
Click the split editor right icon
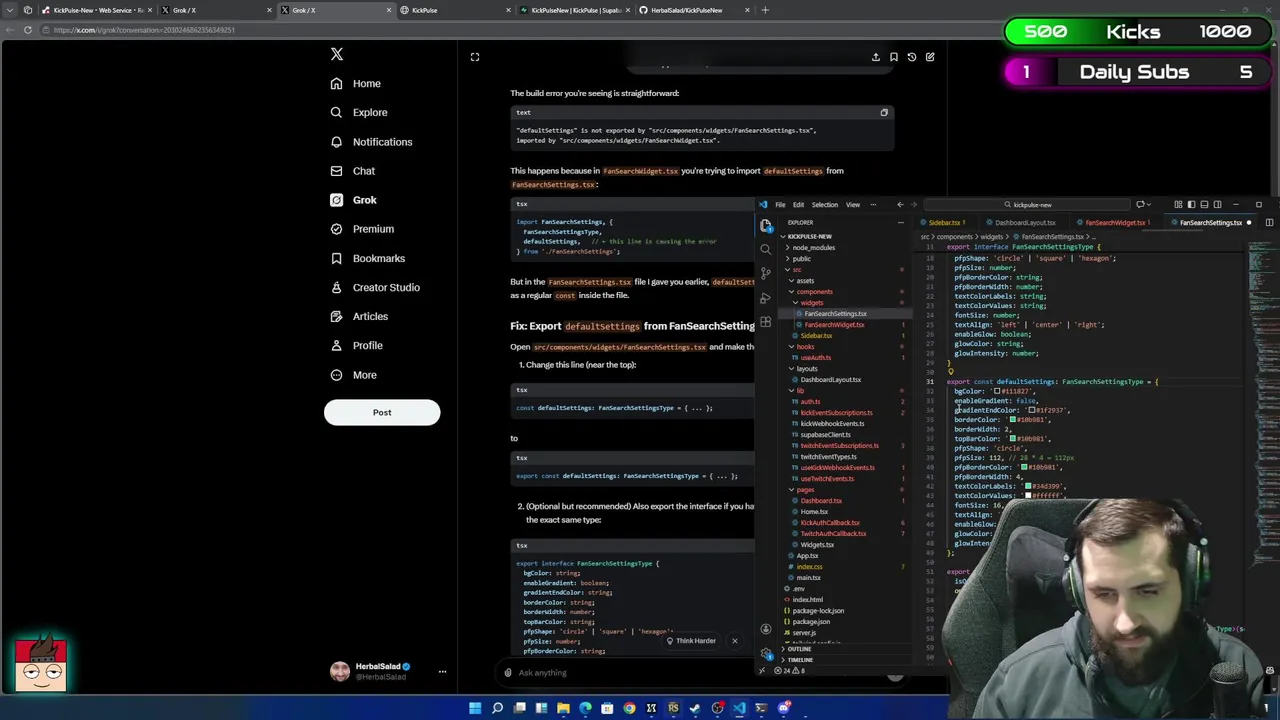point(1269,223)
